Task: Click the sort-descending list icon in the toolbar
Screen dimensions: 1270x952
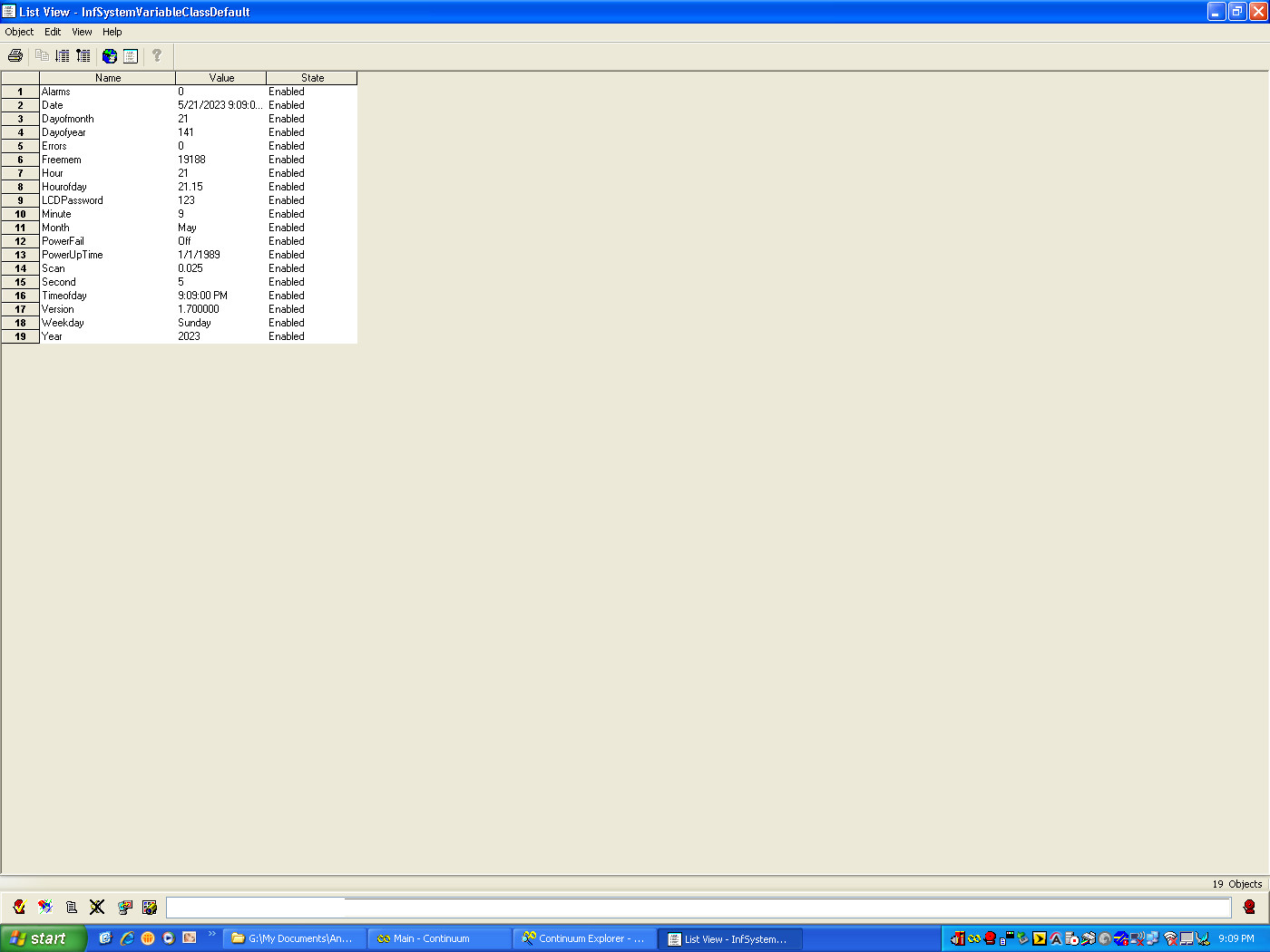Action: pyautogui.click(x=63, y=56)
